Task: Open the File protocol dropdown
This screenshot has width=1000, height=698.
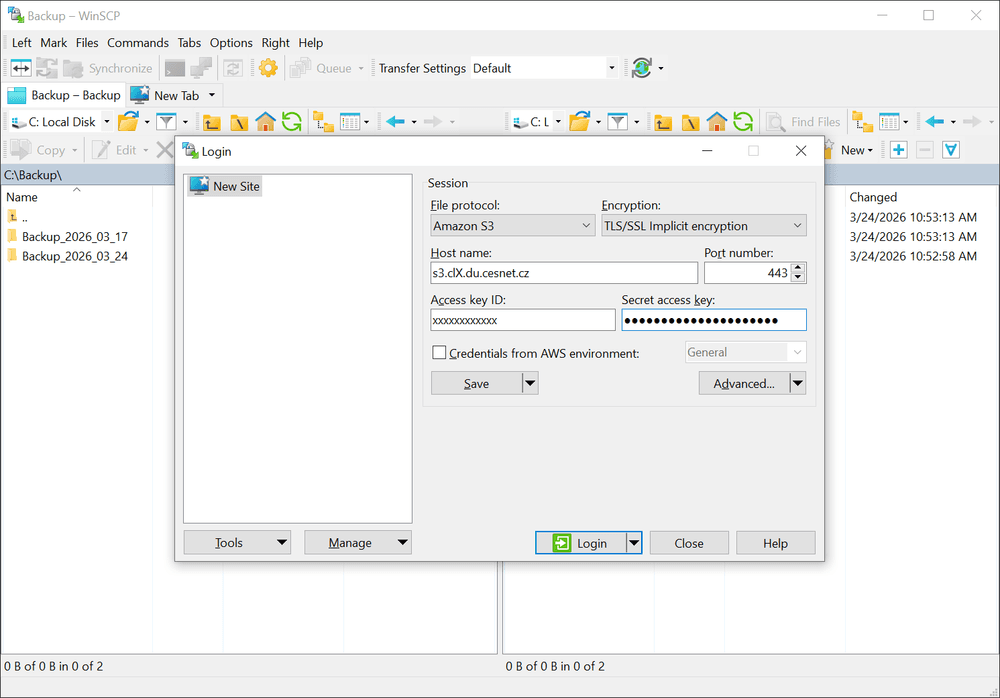Action: pyautogui.click(x=513, y=226)
